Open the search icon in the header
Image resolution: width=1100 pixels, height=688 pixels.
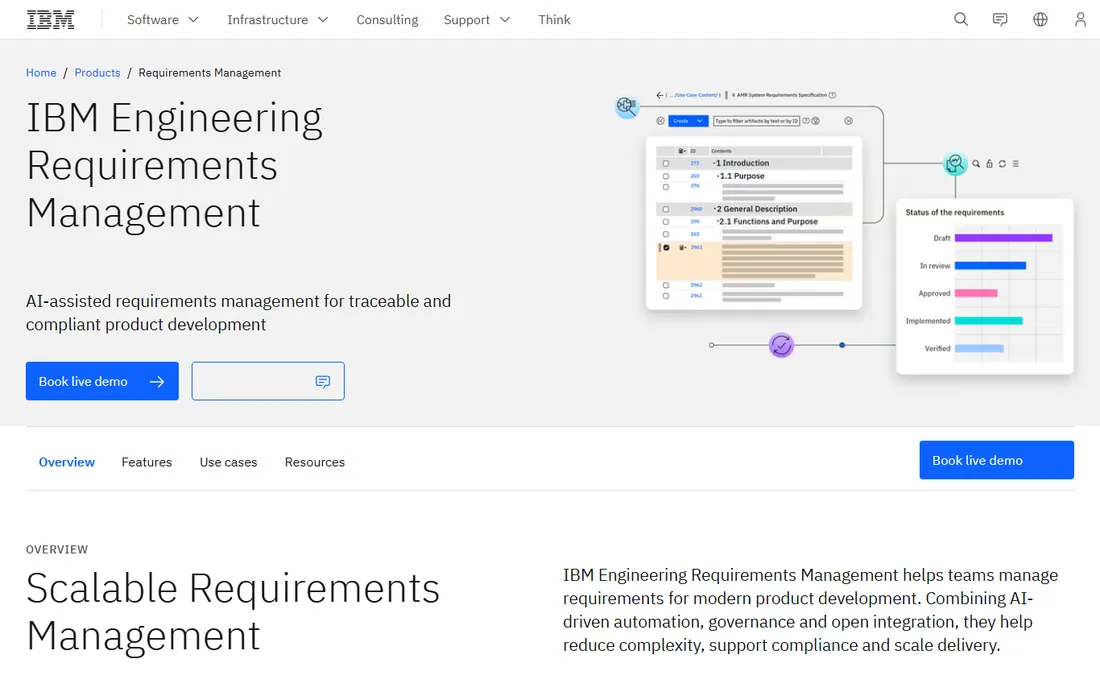[x=960, y=20]
